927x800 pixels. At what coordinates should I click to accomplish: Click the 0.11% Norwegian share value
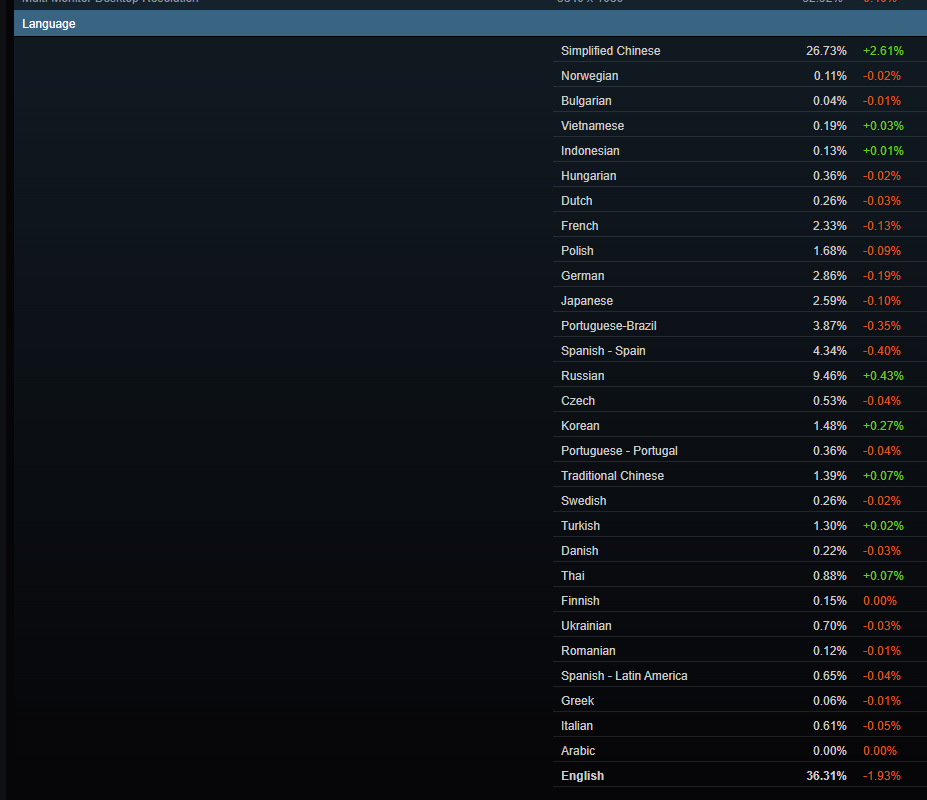coord(829,76)
